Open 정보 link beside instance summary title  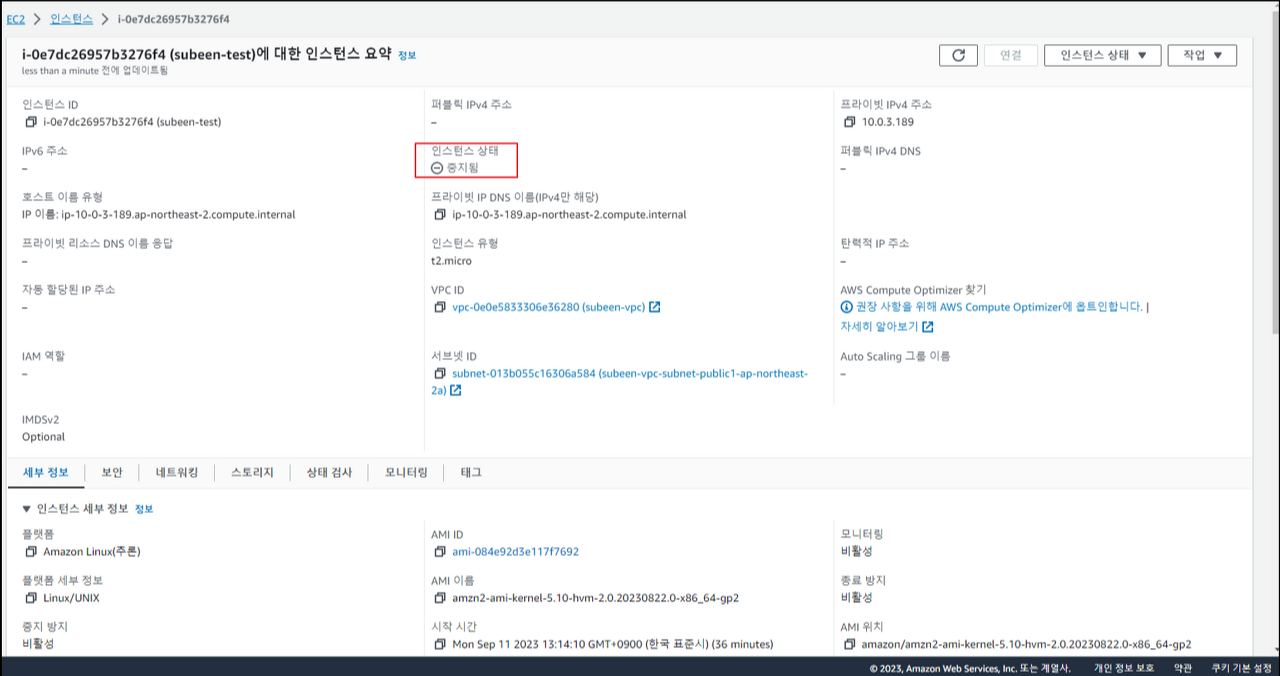(407, 56)
